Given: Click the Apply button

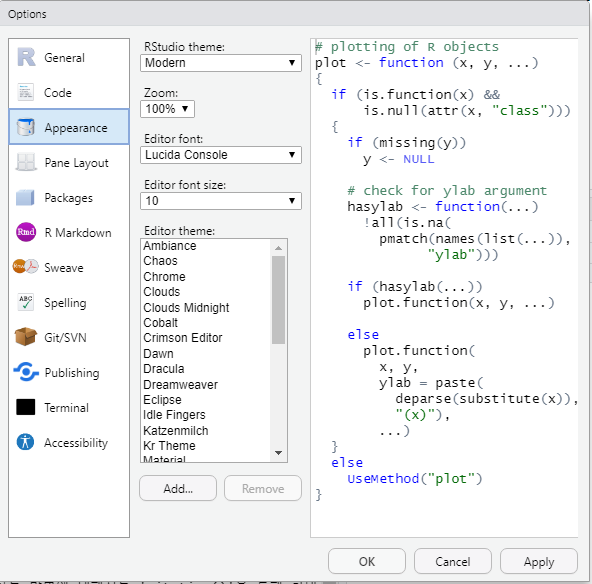Looking at the screenshot, I should tap(539, 561).
